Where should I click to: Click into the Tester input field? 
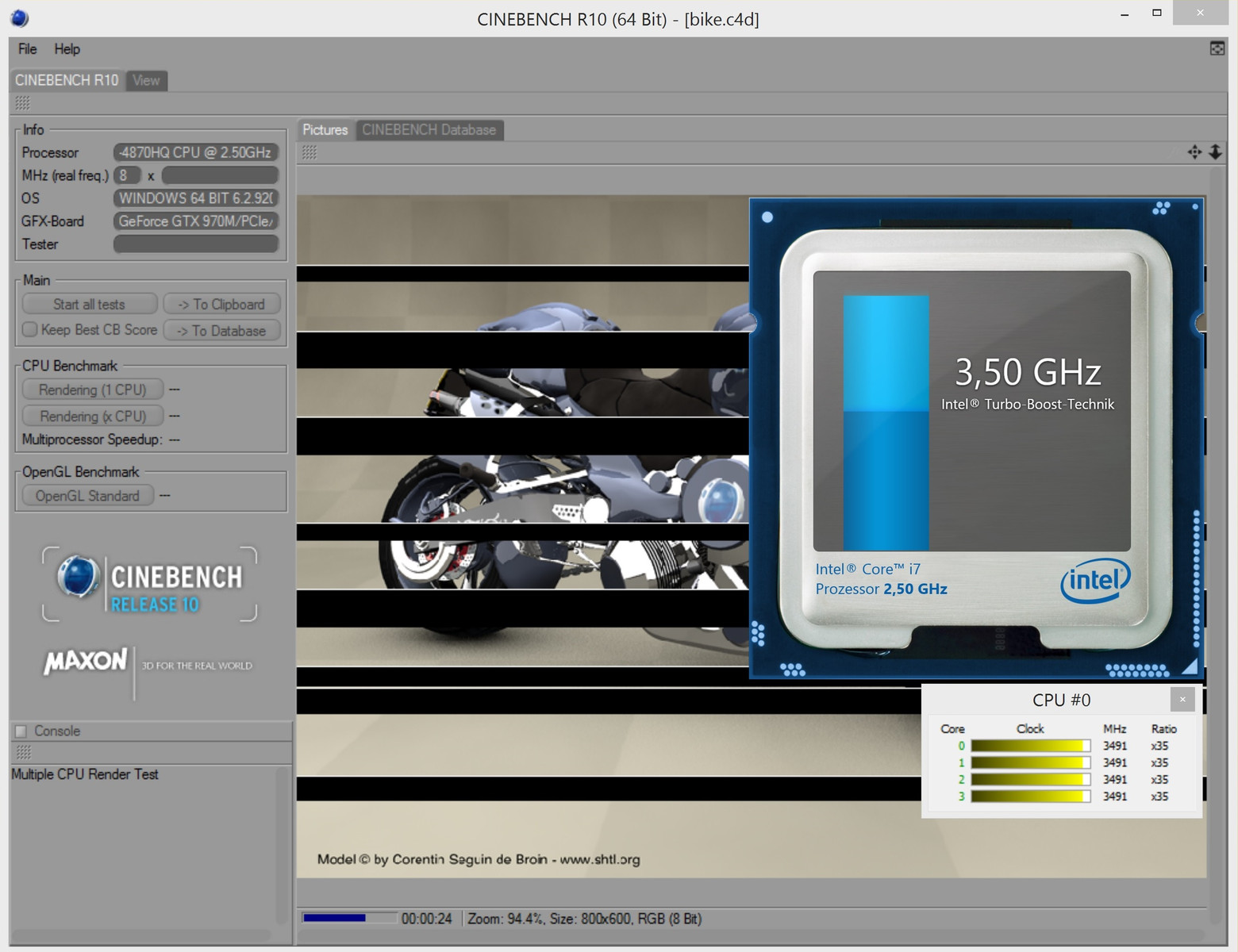pyautogui.click(x=195, y=244)
